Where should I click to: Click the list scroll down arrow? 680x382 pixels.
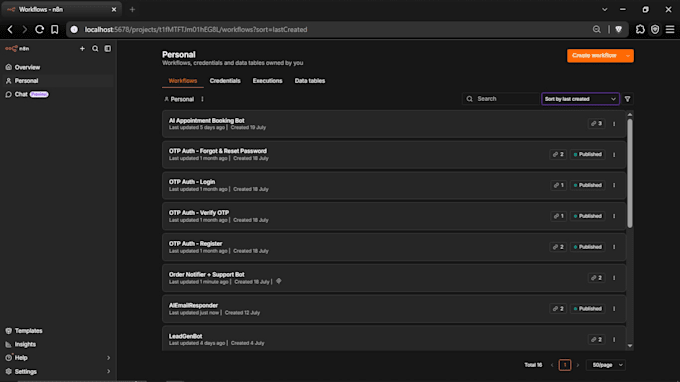tap(630, 346)
